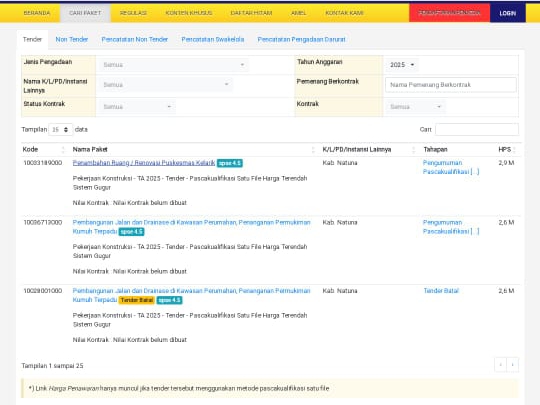
Task: Sort by HPS column arrows
Action: [x=514, y=149]
